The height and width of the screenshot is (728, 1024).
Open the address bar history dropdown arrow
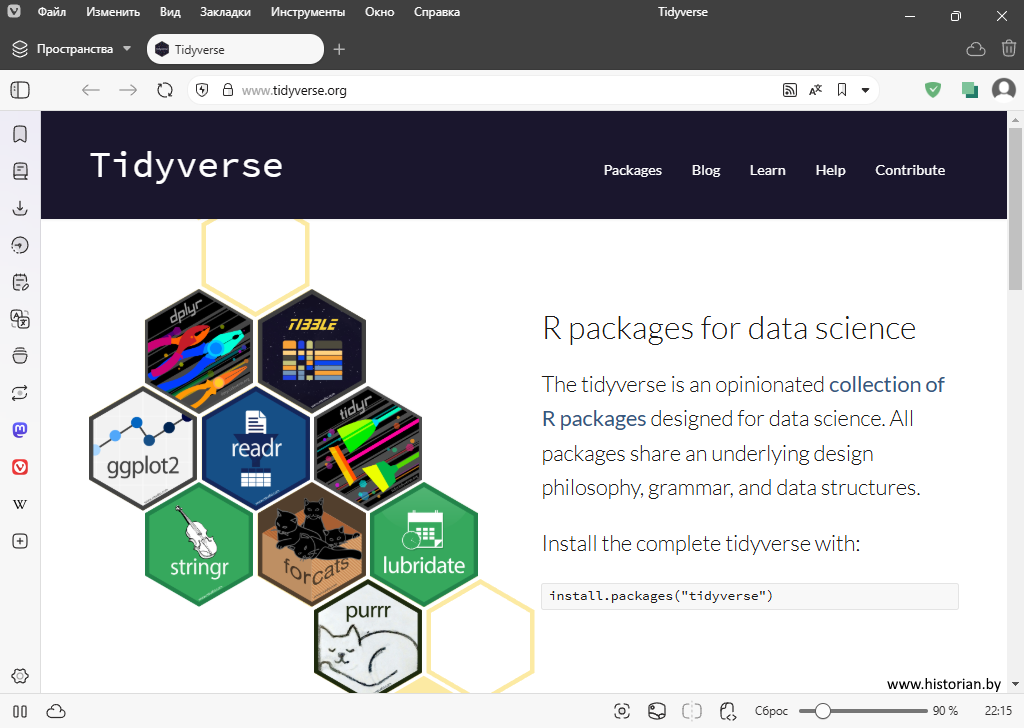(865, 90)
